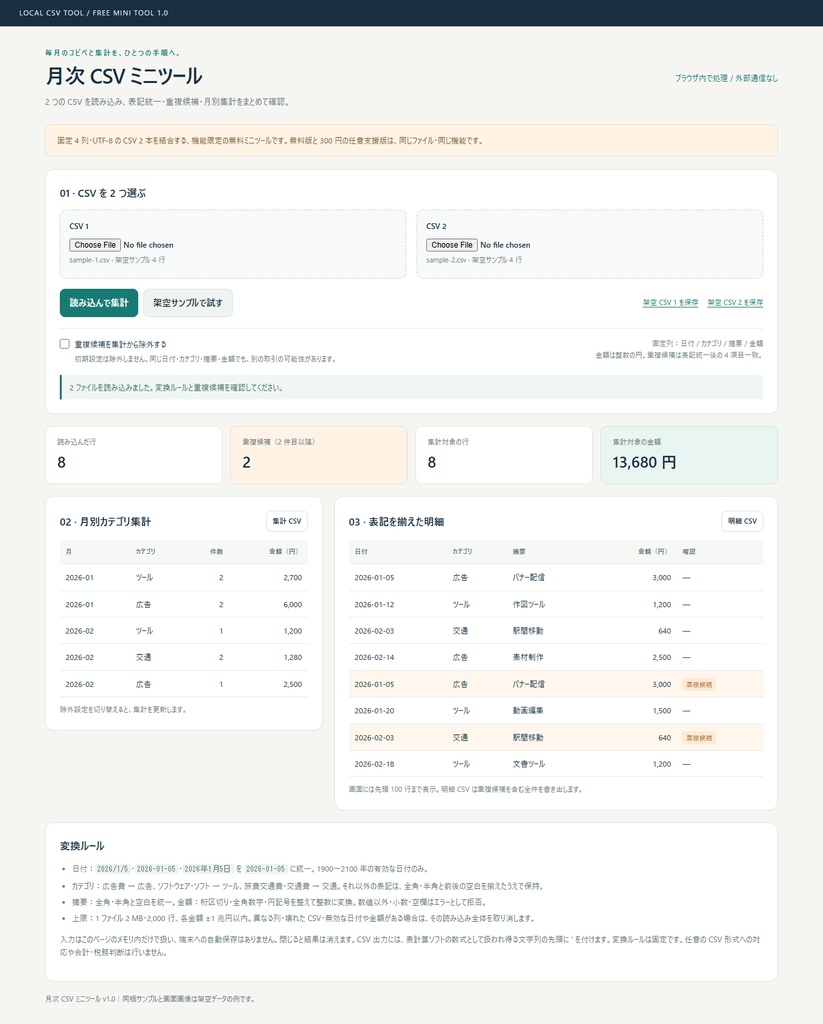This screenshot has width=823, height=1024.
Task: Click the 2,700 amount in monthly summary
Action: [x=293, y=578]
